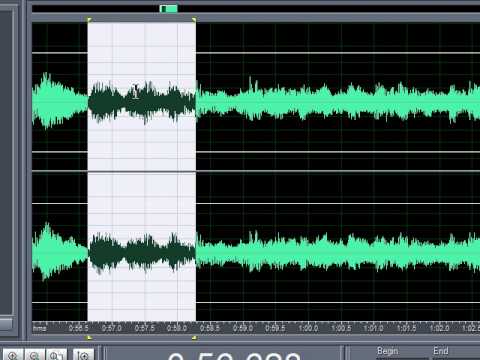Click the 0:57.5 mark on the ruler

[145, 328]
